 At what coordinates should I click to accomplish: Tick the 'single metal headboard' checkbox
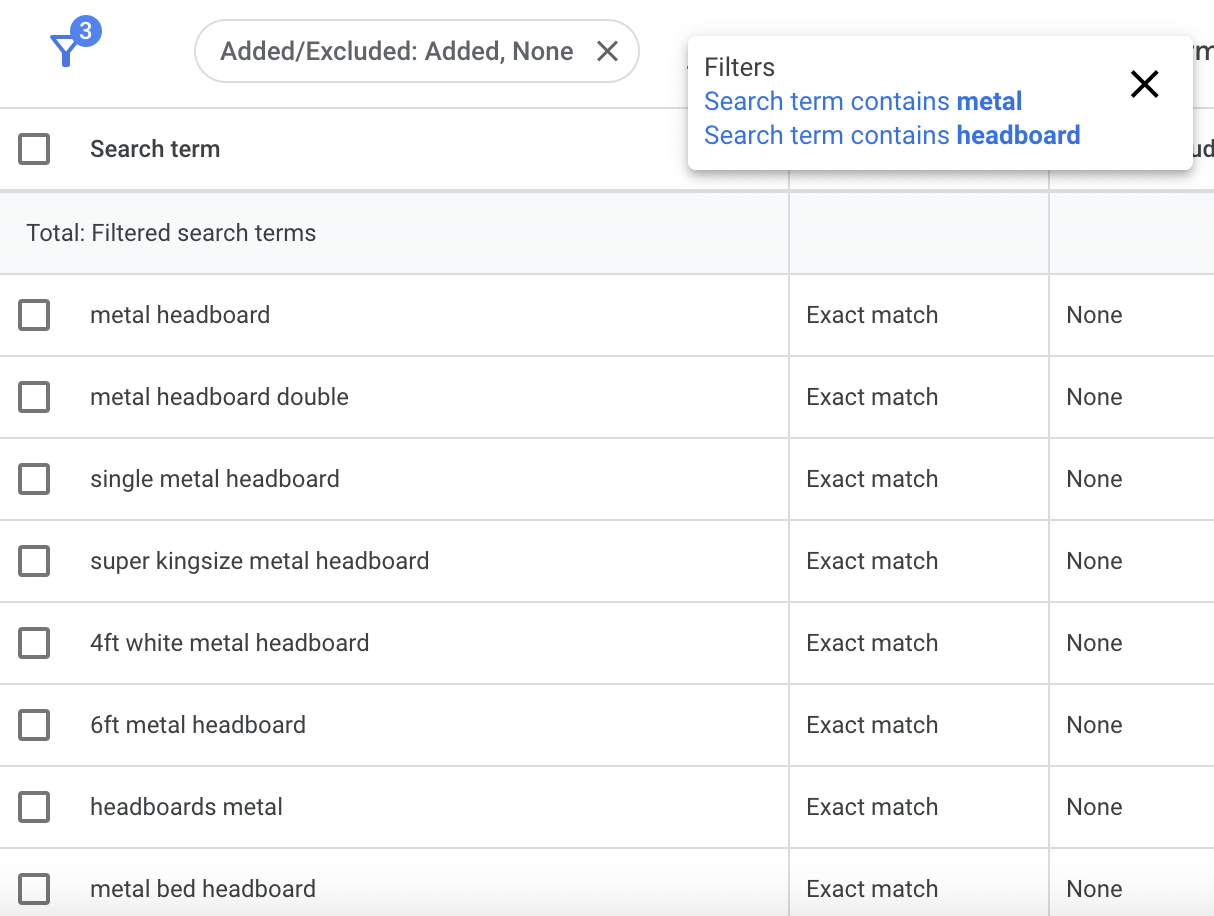(x=34, y=479)
